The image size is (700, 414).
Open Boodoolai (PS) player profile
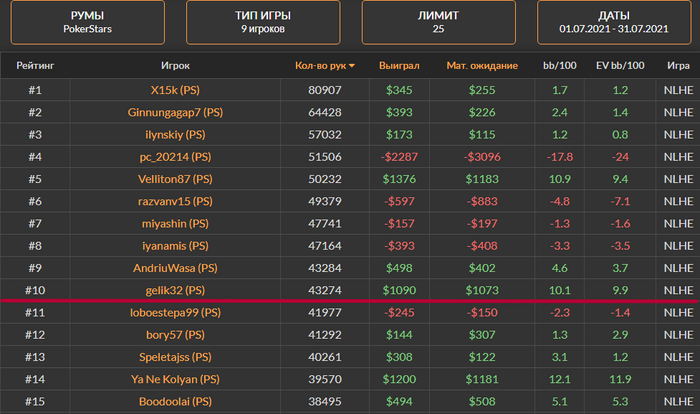[x=175, y=401]
